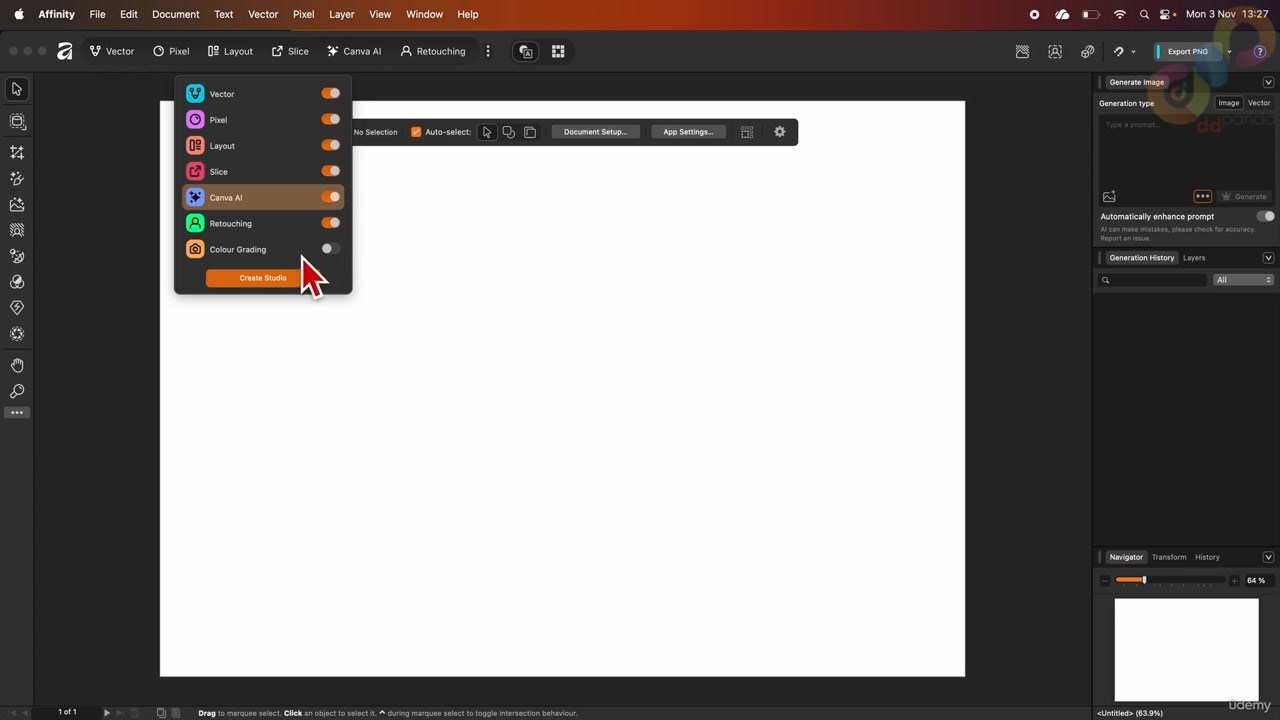Image resolution: width=1280 pixels, height=720 pixels.
Task: Enable the Colour Grading studio toggle
Action: [x=330, y=249]
